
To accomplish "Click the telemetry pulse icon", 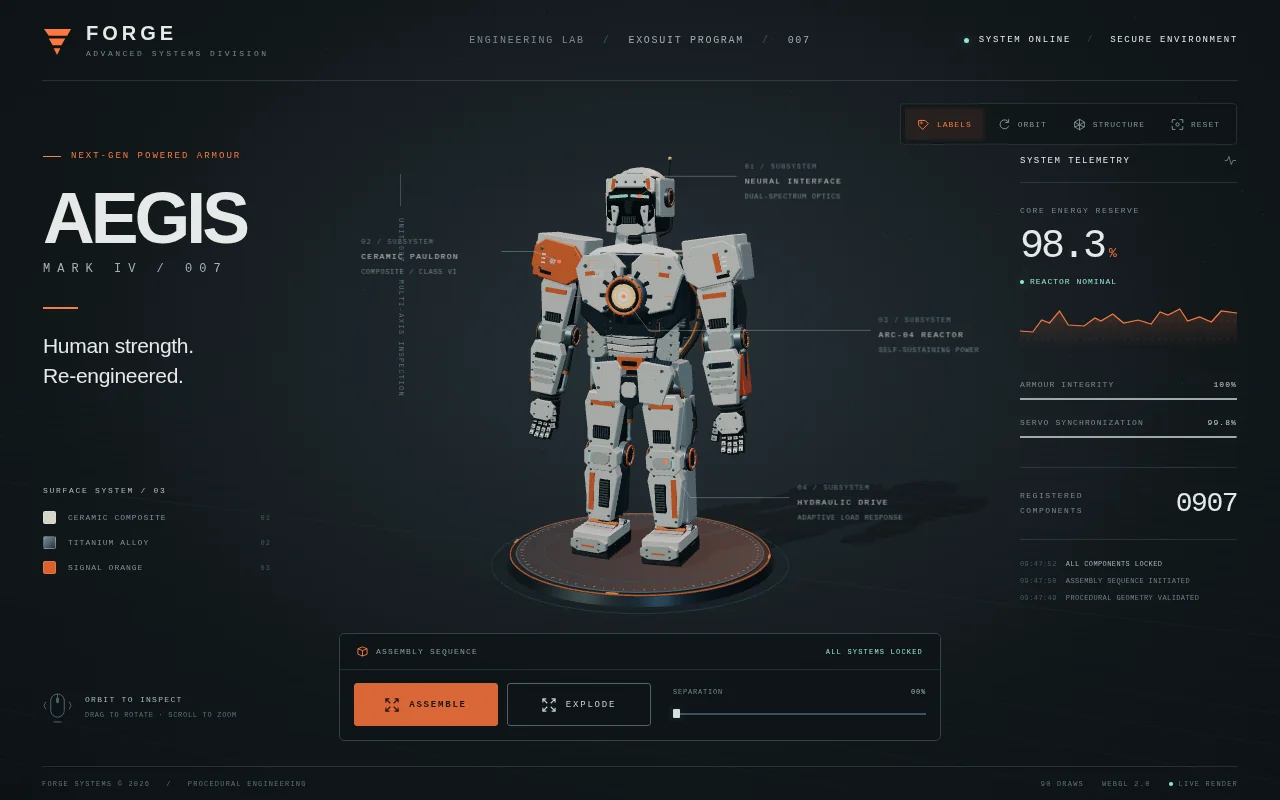I will point(1230,160).
